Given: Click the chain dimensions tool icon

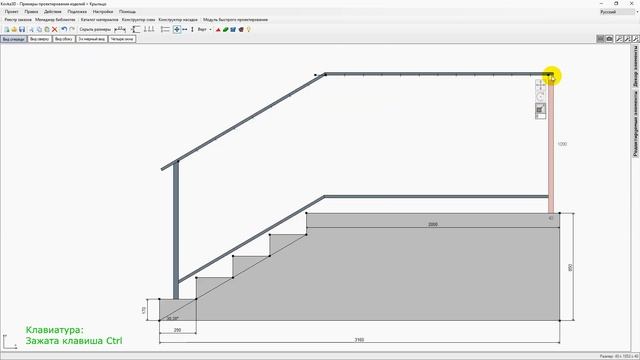Looking at the screenshot, I should tap(149, 29).
